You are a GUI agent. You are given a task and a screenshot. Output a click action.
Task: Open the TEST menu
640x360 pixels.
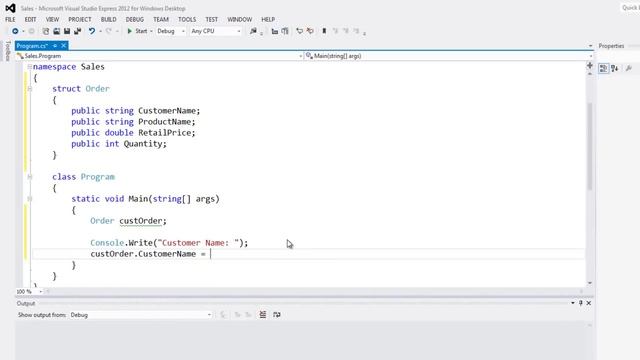(x=211, y=20)
